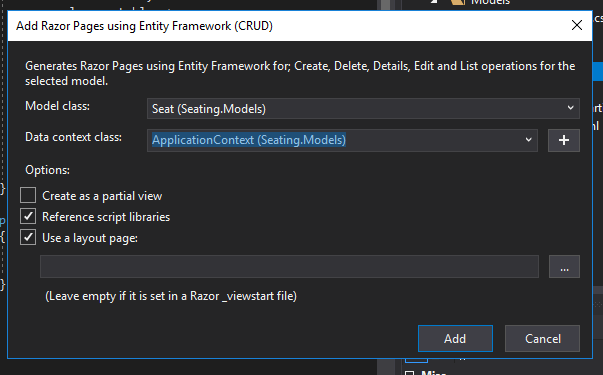Uncheck Use a layout page
This screenshot has height=375, width=603.
point(28,237)
